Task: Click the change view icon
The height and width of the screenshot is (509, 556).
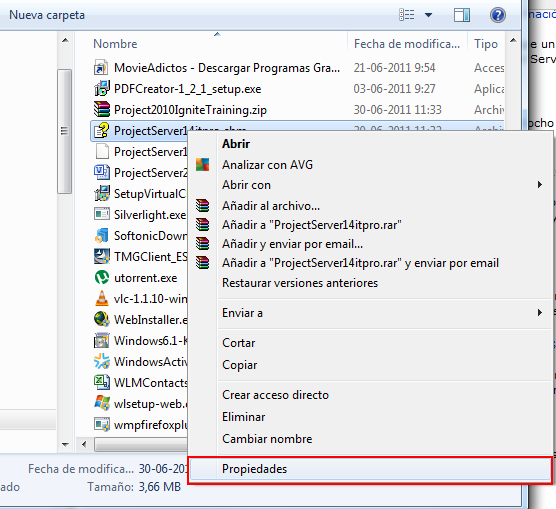Action: click(x=407, y=15)
